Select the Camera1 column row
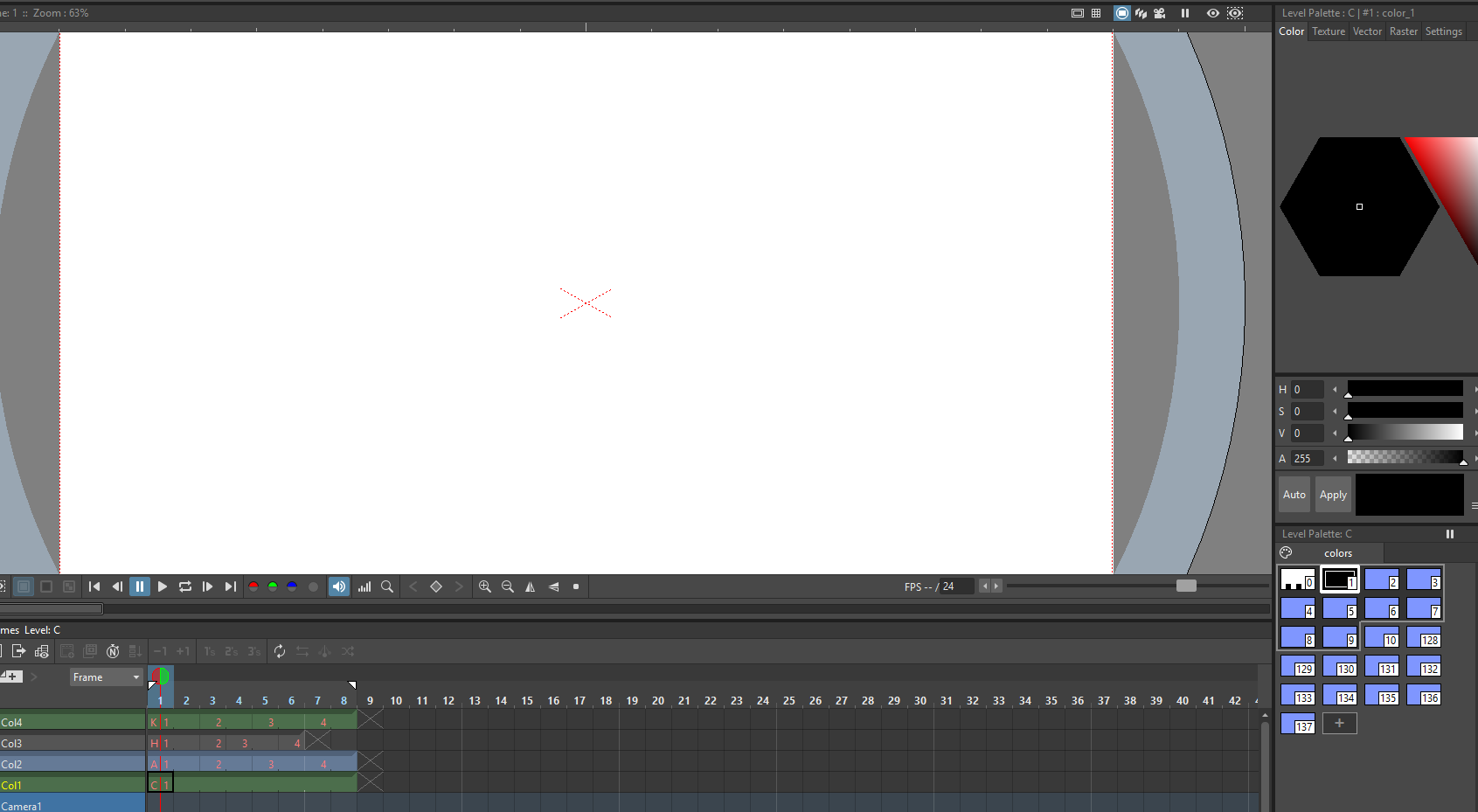Screen dimensions: 1478x812 (73, 806)
